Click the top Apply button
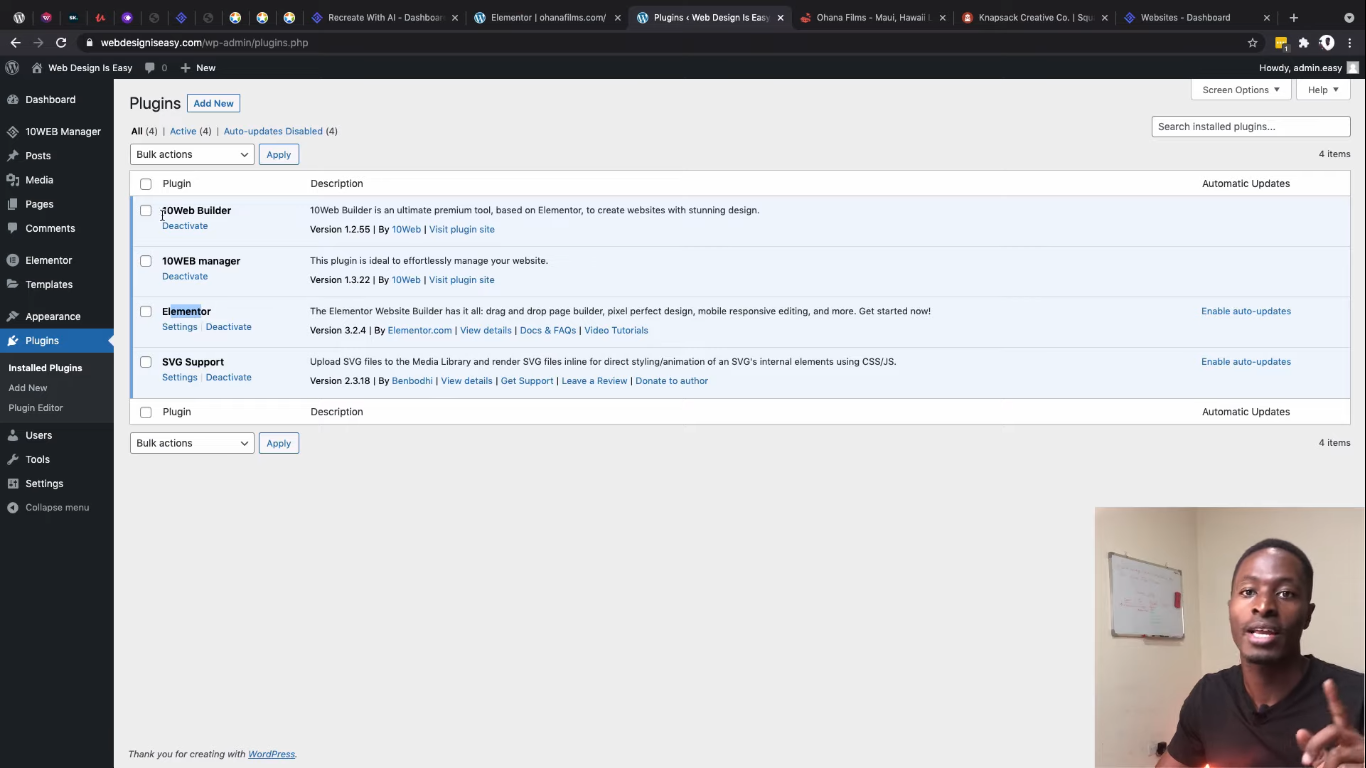This screenshot has height=768, width=1366. point(279,154)
